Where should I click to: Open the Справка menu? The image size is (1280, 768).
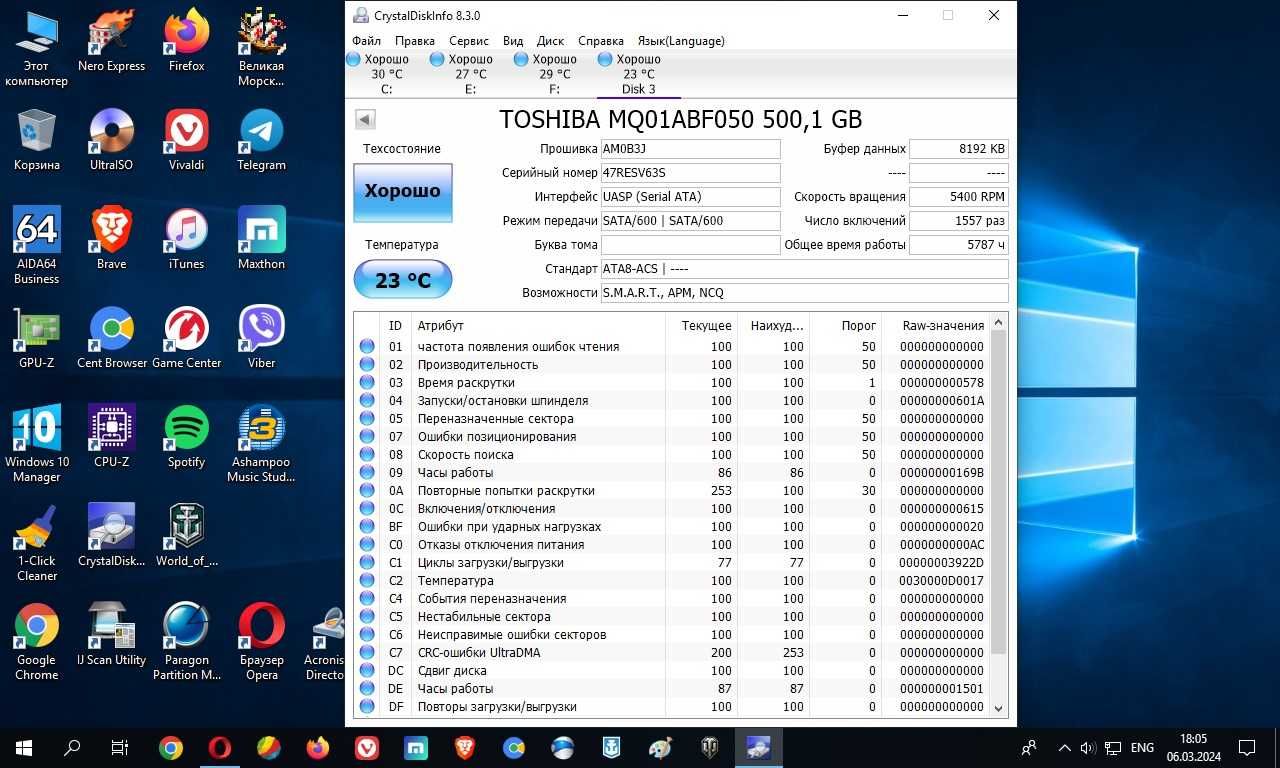point(601,41)
